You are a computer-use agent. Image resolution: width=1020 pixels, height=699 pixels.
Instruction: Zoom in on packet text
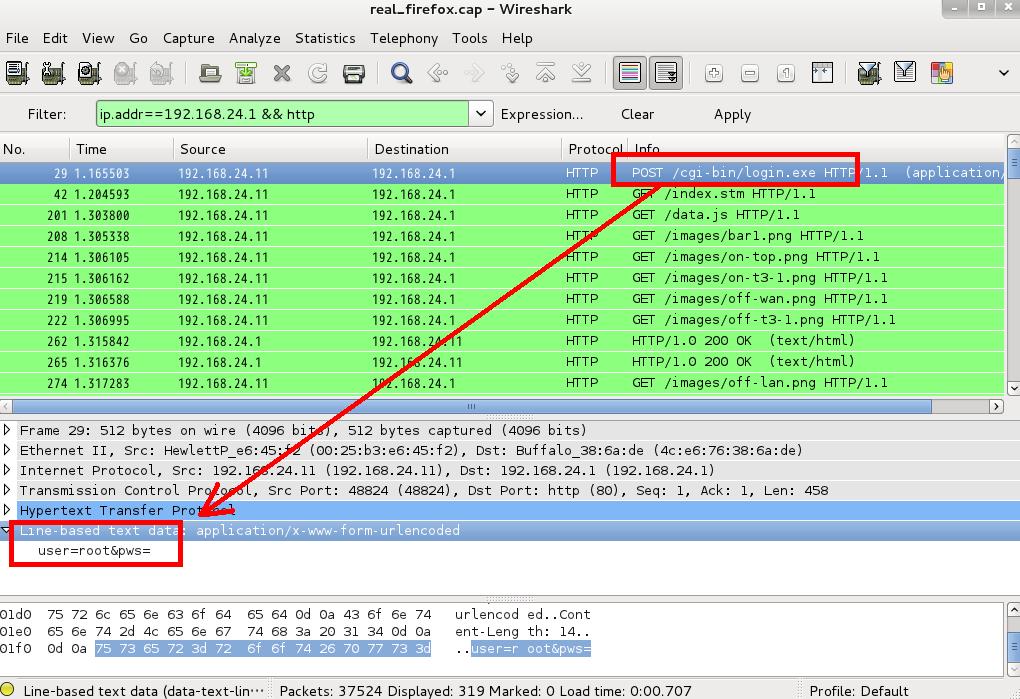pos(714,73)
